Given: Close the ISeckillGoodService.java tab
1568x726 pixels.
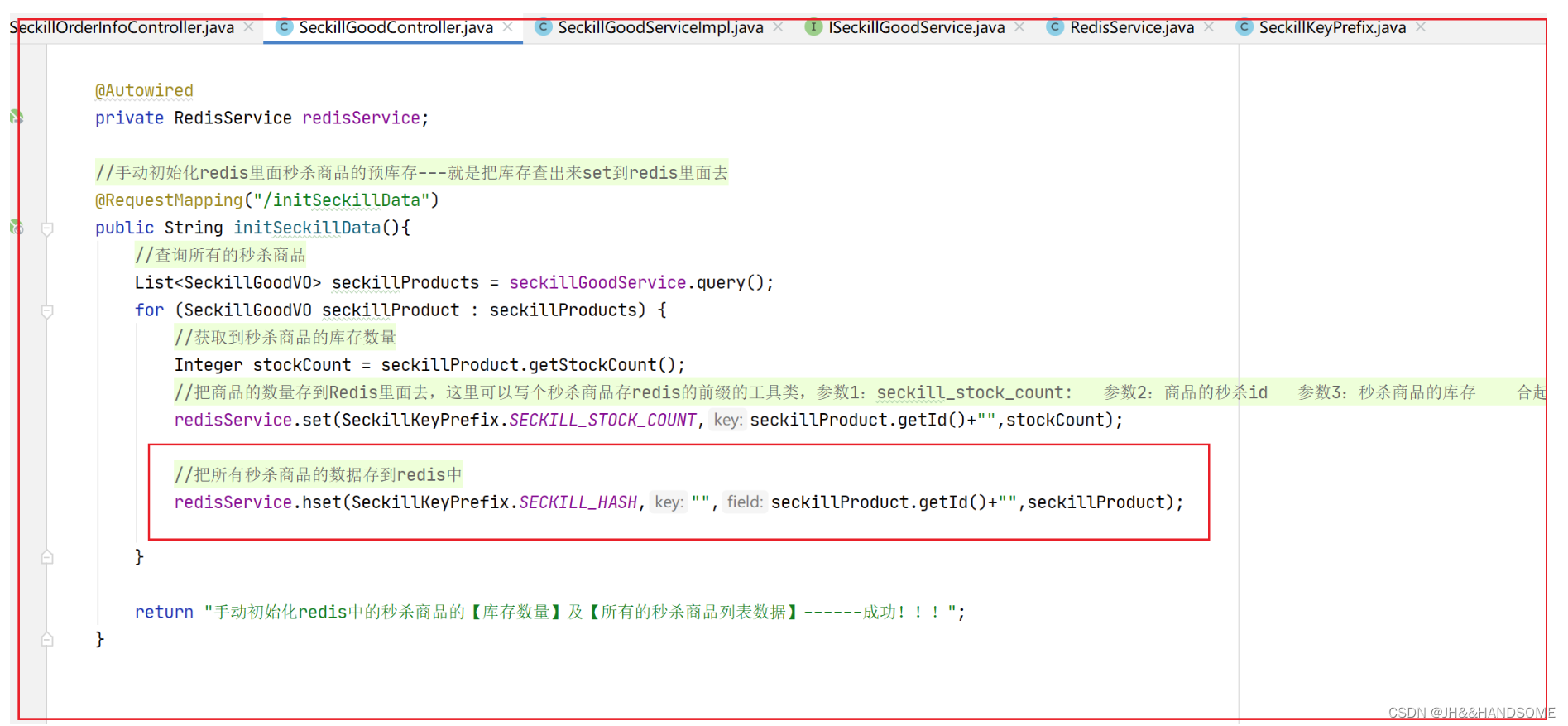Looking at the screenshot, I should point(1019,27).
